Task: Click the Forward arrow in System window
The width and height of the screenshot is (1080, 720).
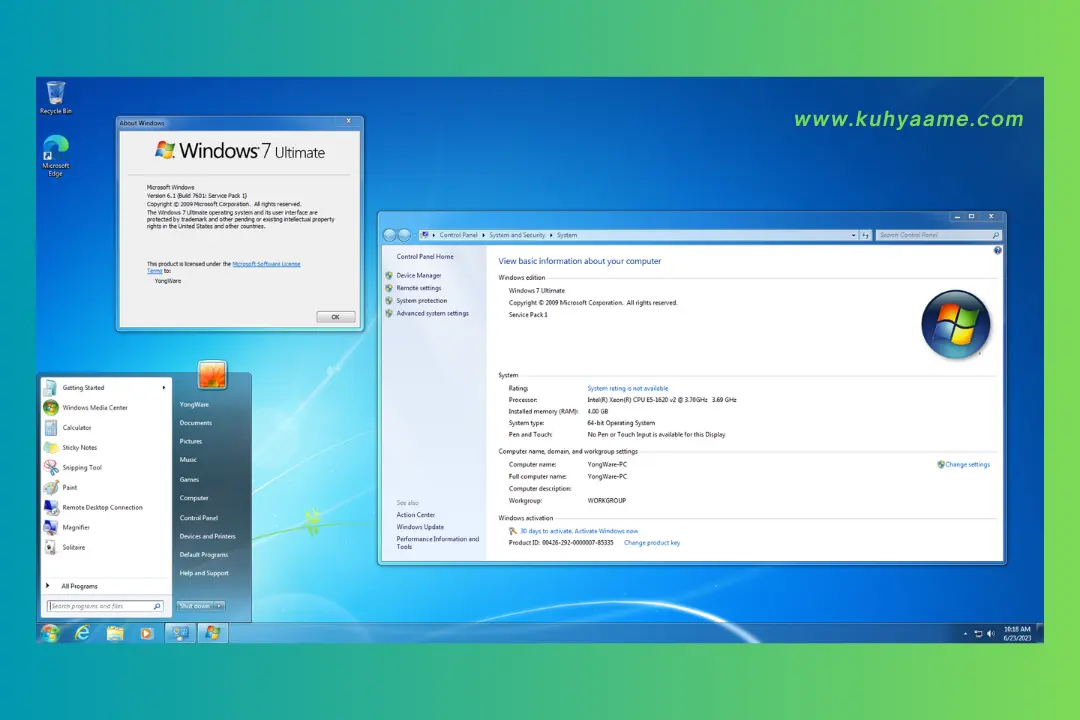Action: 404,235
